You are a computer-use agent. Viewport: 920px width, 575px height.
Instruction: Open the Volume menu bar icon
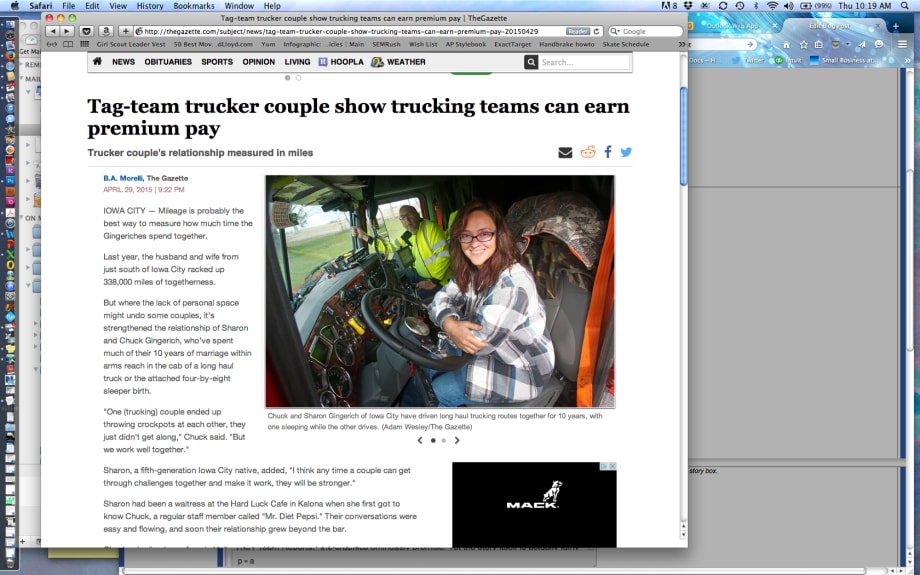click(788, 5)
